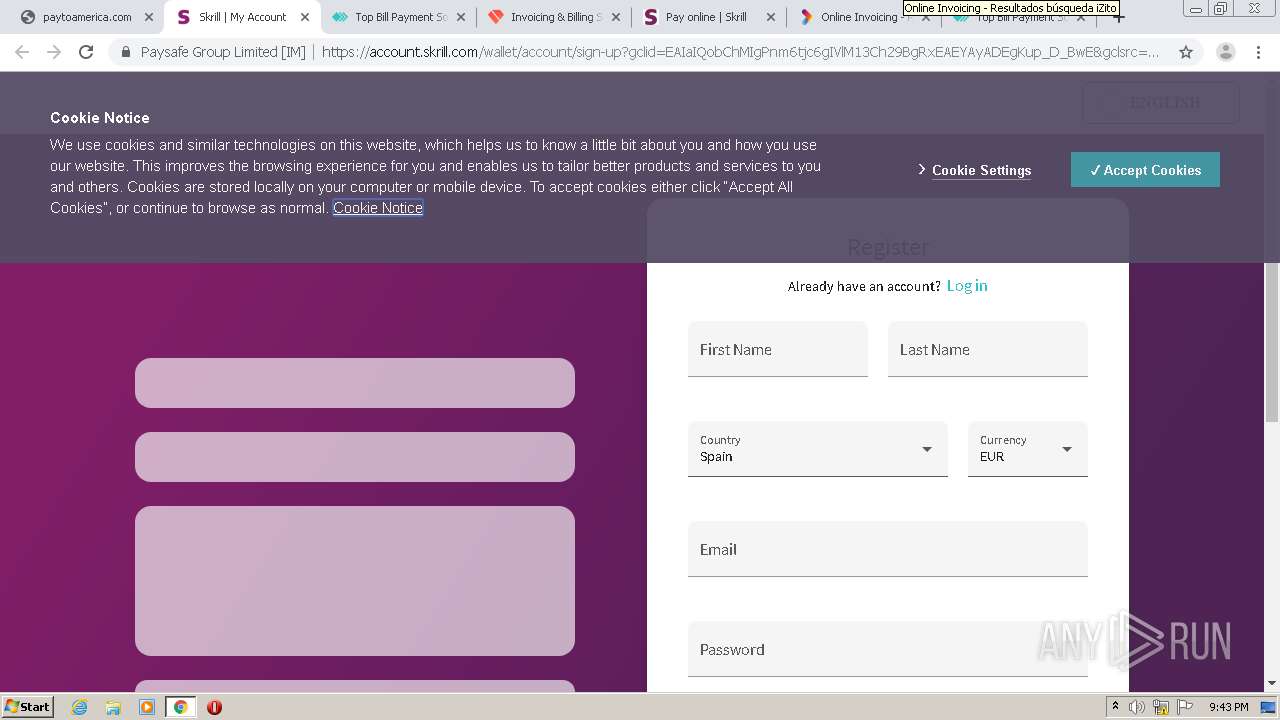Close the Invoicing & Billing tab

pyautogui.click(x=616, y=17)
